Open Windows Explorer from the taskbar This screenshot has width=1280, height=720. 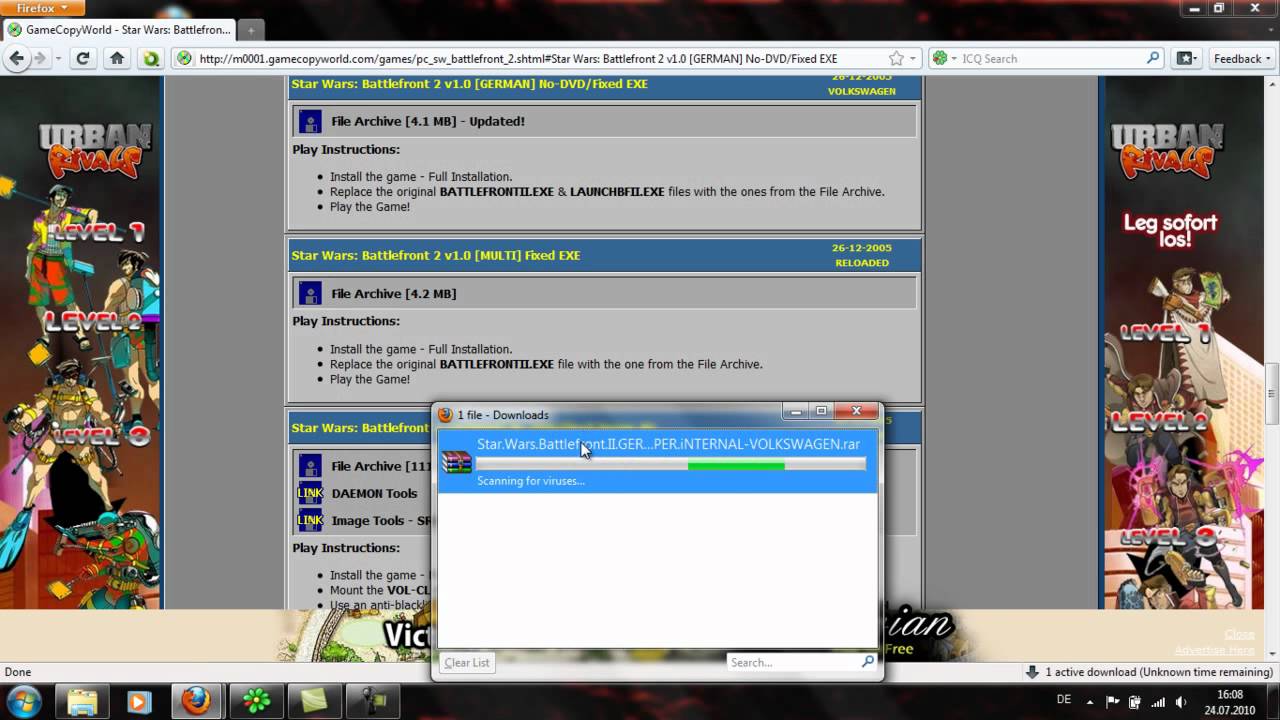[x=82, y=701]
